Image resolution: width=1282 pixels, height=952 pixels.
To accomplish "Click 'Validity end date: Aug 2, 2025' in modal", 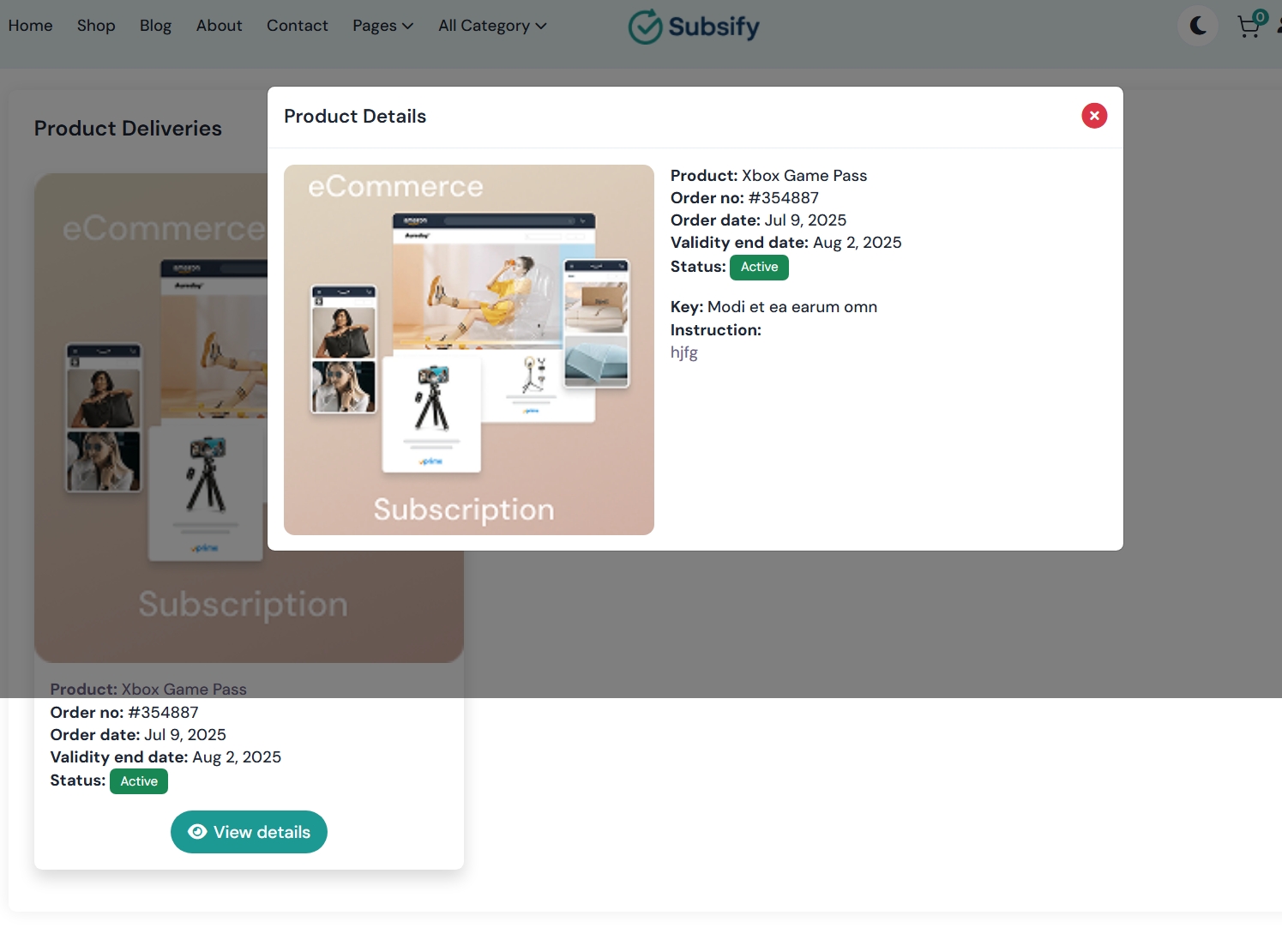I will pos(786,243).
